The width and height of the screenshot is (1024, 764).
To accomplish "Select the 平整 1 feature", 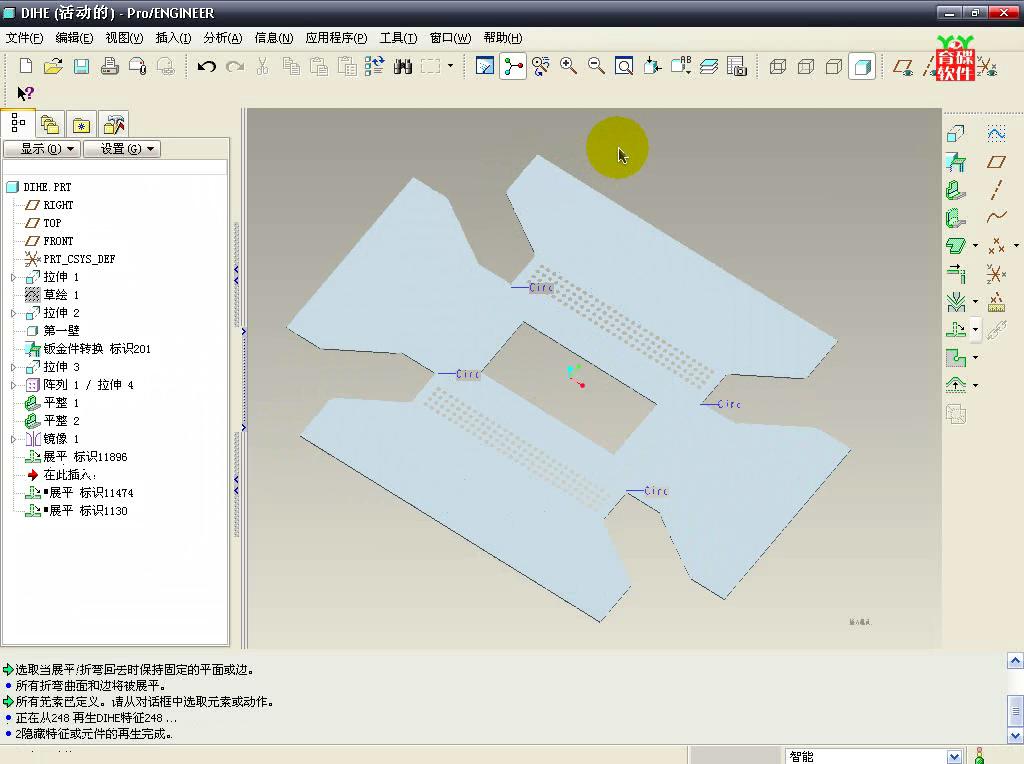I will click(x=61, y=403).
